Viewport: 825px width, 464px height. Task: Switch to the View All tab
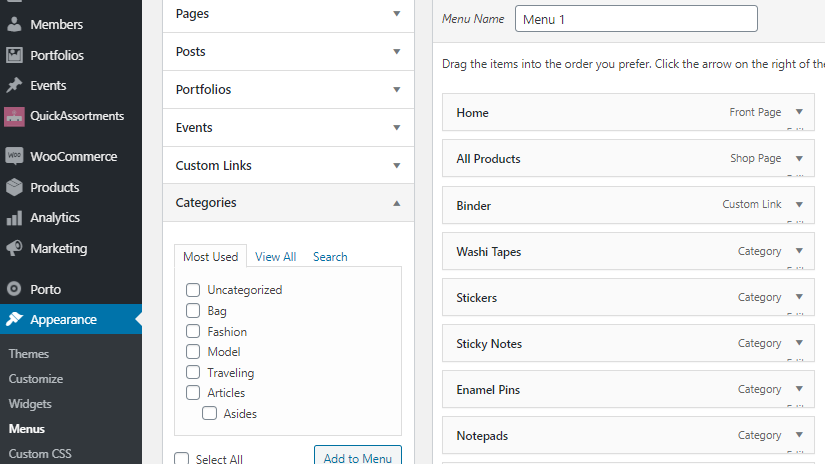pos(275,257)
